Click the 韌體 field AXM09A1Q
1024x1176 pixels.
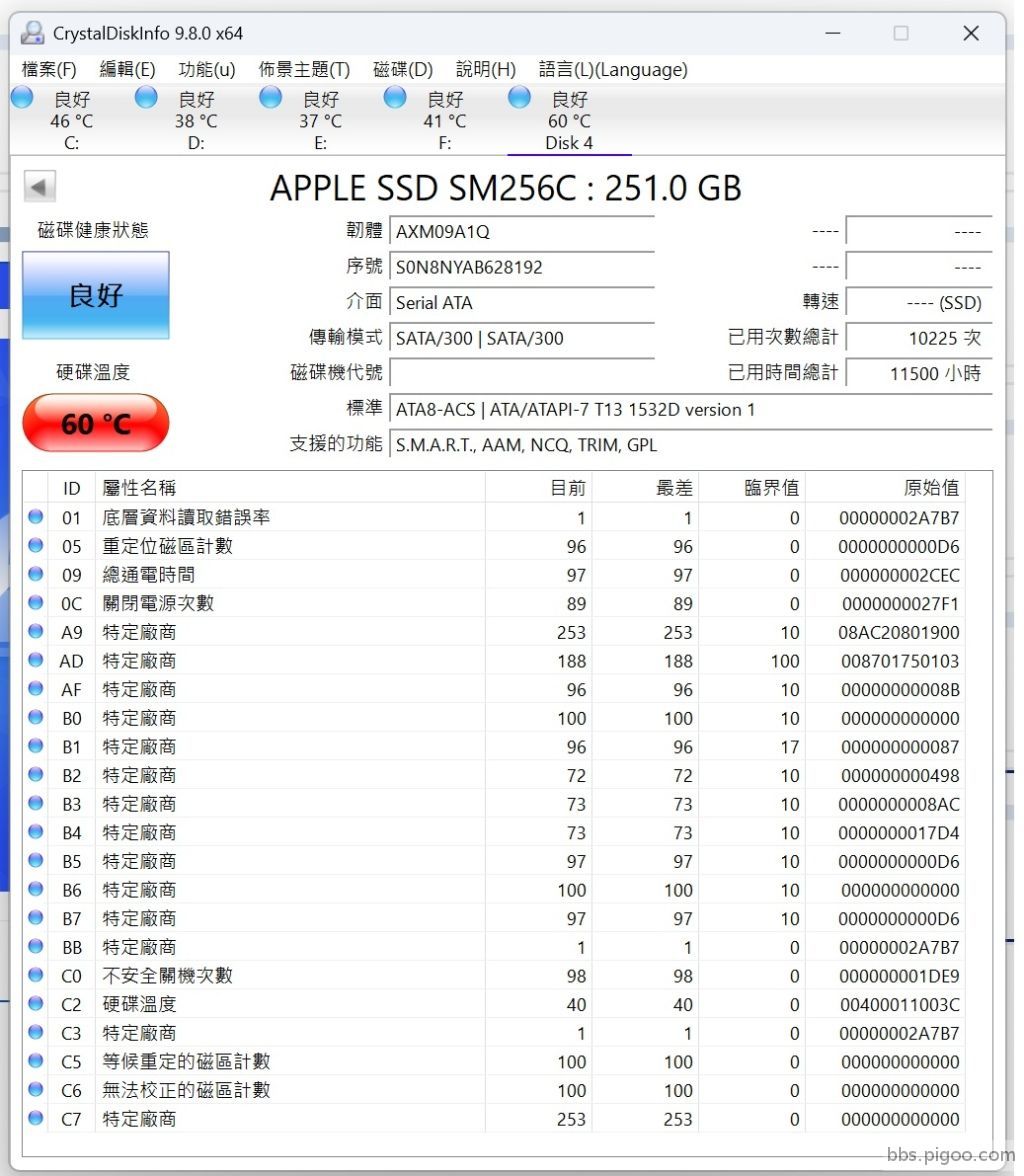pos(522,231)
